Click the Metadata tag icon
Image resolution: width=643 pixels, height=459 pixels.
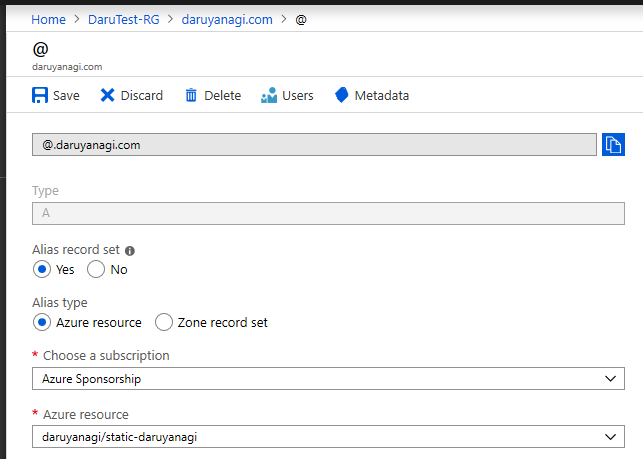pos(342,95)
